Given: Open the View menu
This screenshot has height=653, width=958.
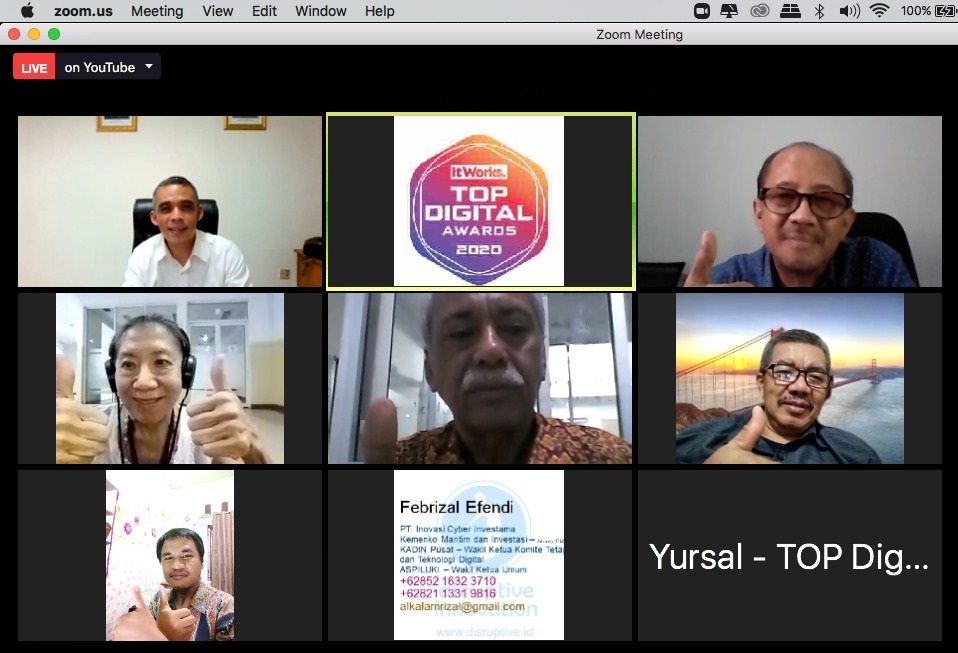Looking at the screenshot, I should coord(217,11).
